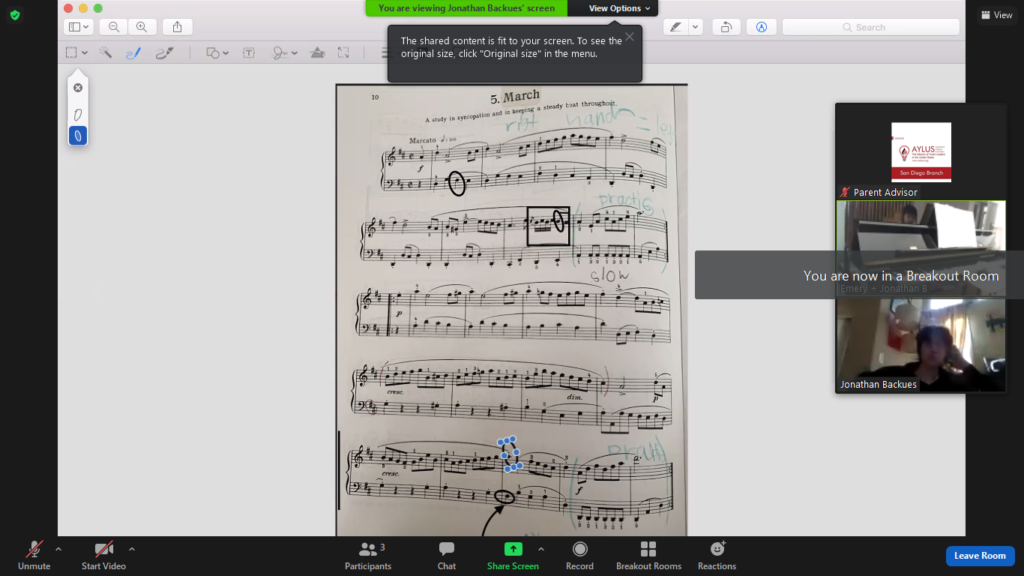Viewport: 1024px width, 576px height.
Task: Close the pen thickness popup
Action: 78,88
